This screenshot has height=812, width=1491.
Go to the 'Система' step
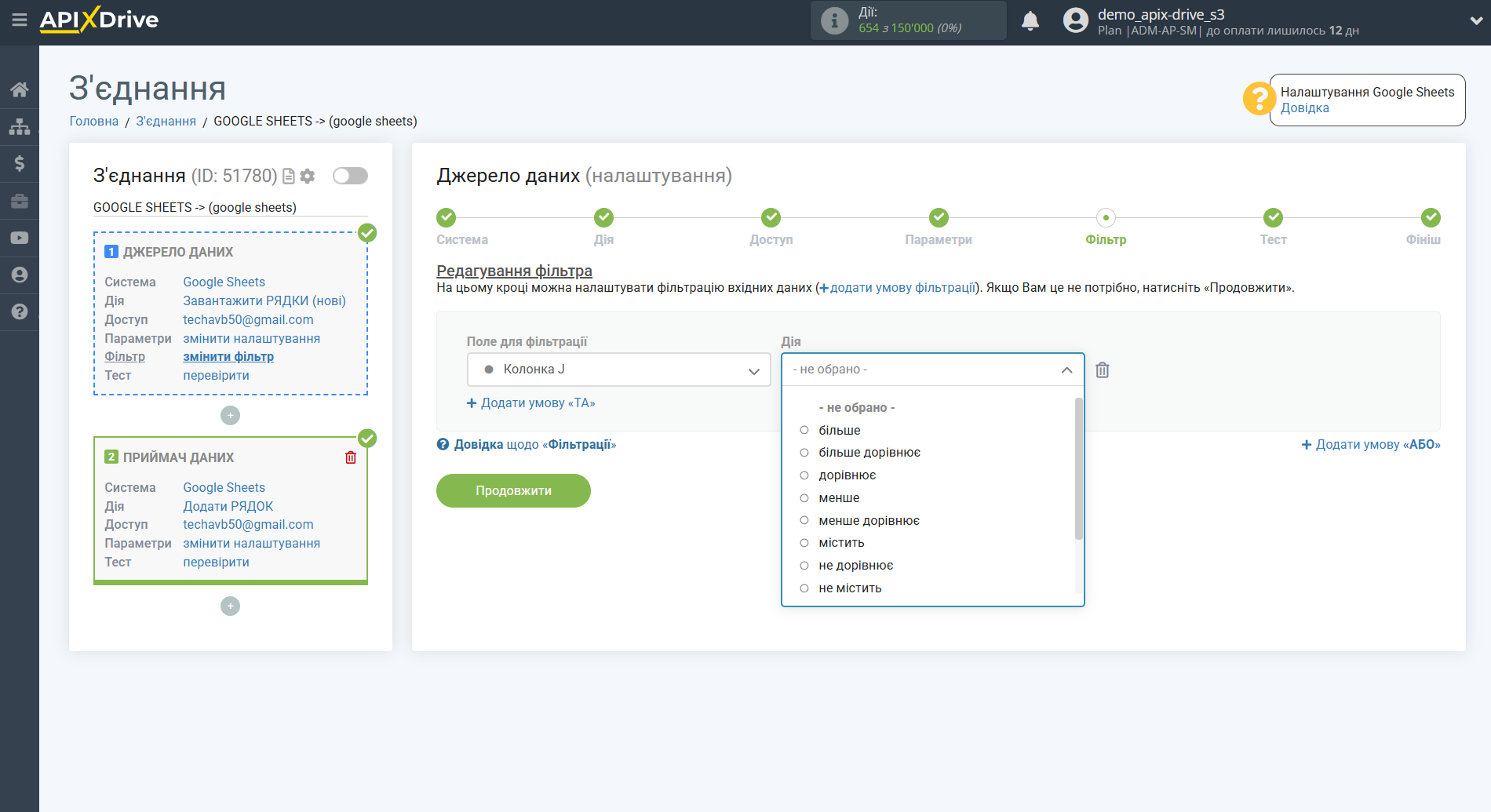[447, 217]
